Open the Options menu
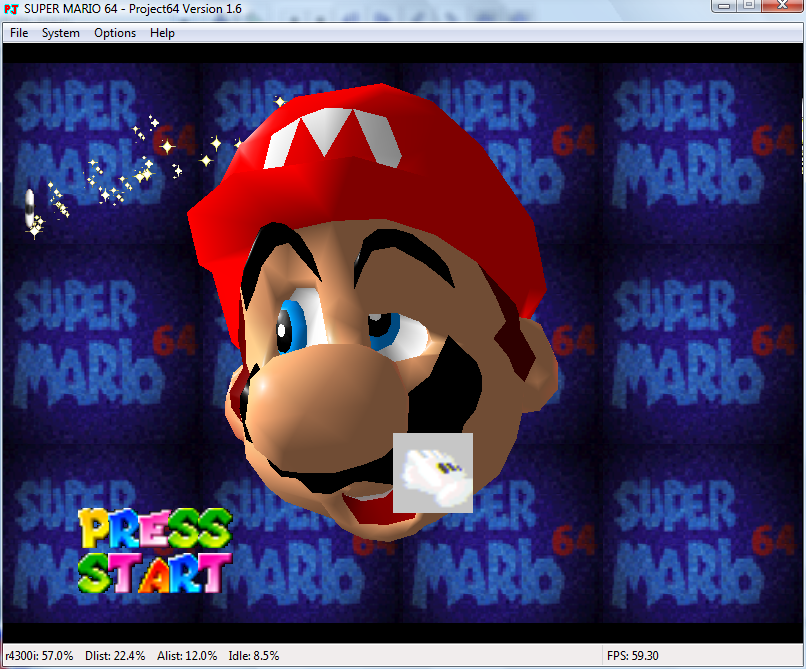This screenshot has height=669, width=806. (x=115, y=33)
